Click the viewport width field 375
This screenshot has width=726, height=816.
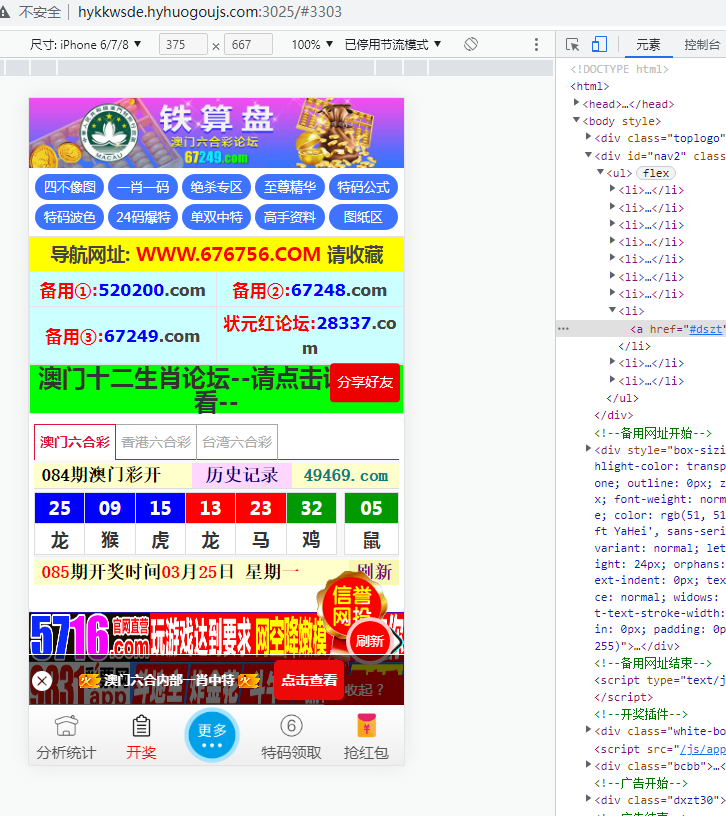pos(183,45)
